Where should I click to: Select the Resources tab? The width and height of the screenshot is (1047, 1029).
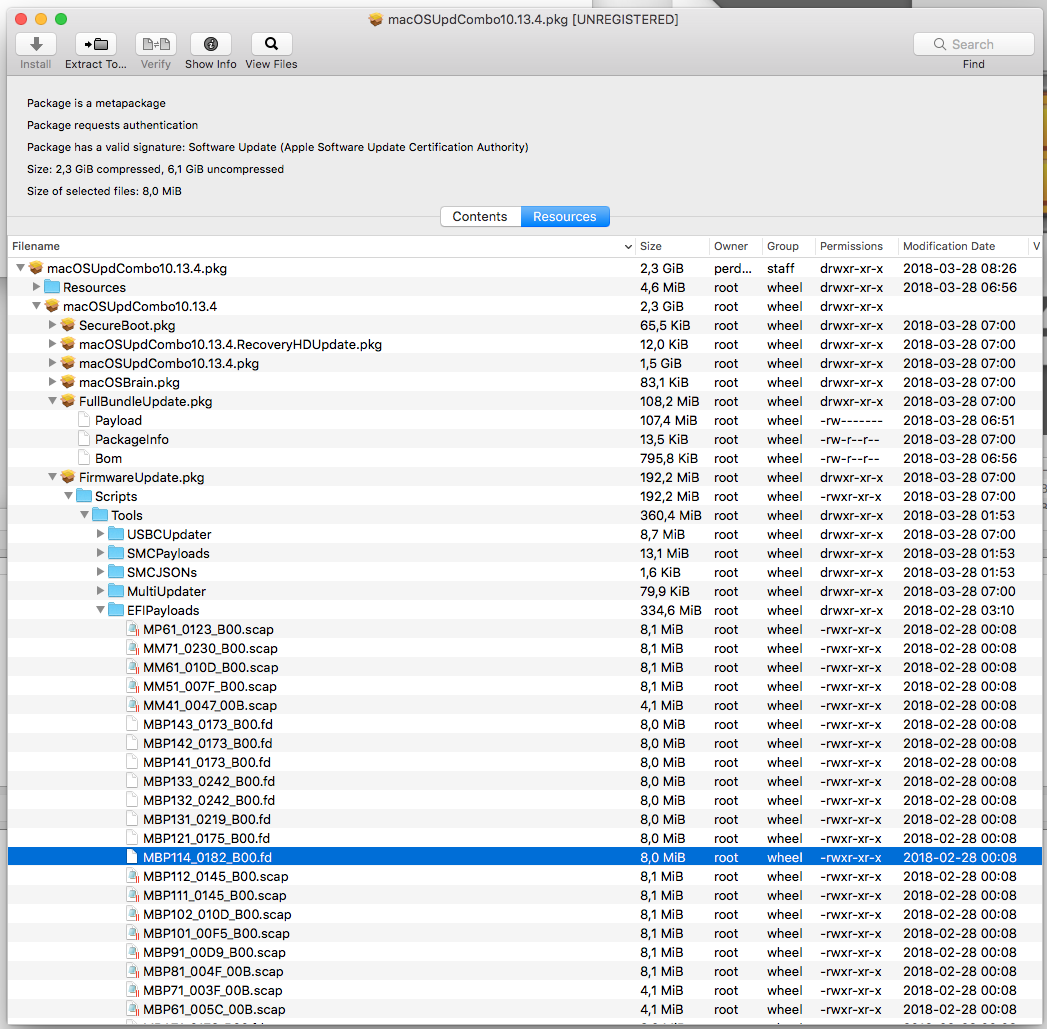click(565, 216)
